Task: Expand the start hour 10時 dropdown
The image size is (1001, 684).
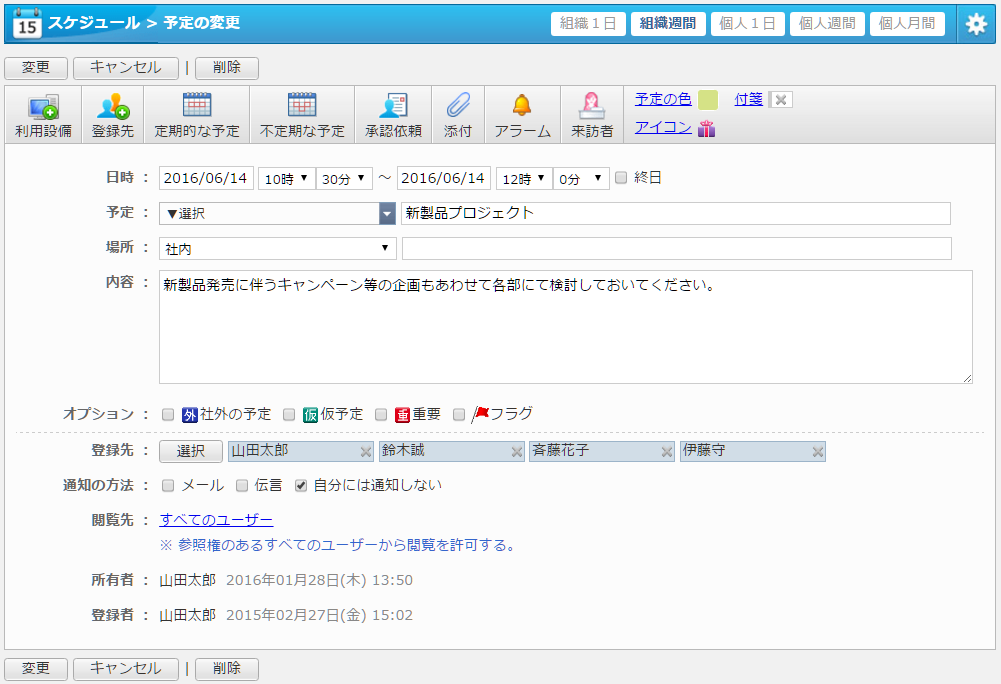Action: coord(285,179)
